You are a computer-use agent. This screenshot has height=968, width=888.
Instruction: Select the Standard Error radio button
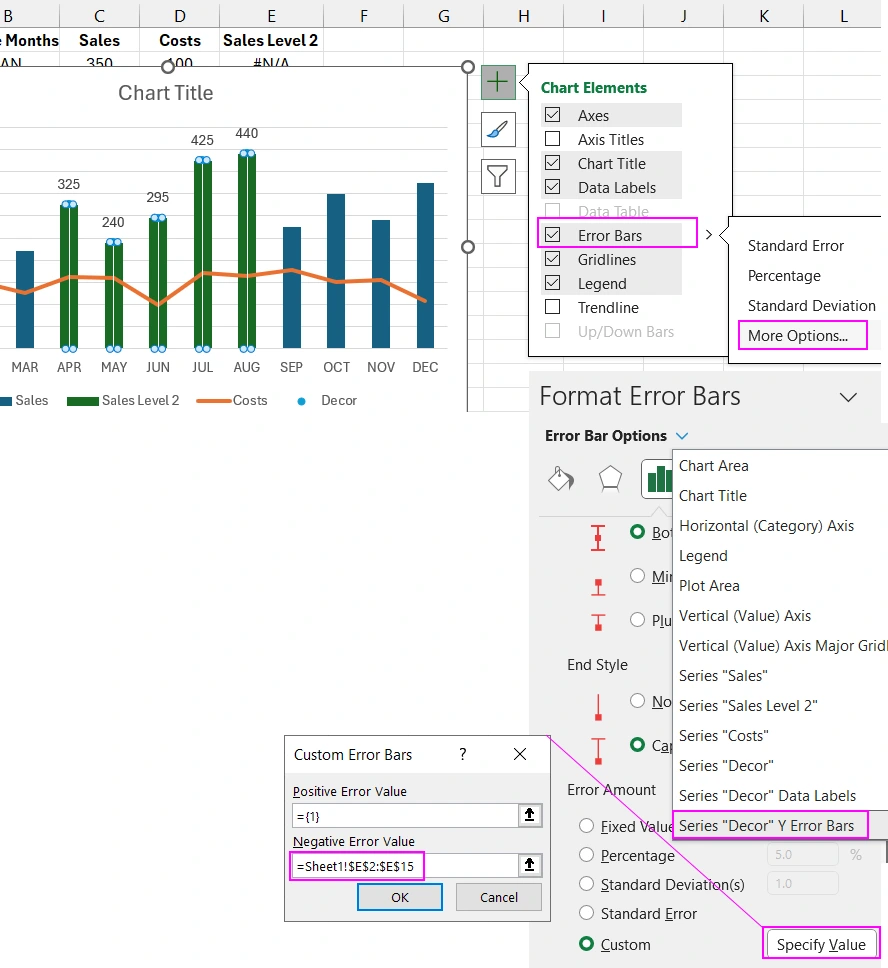click(x=587, y=914)
